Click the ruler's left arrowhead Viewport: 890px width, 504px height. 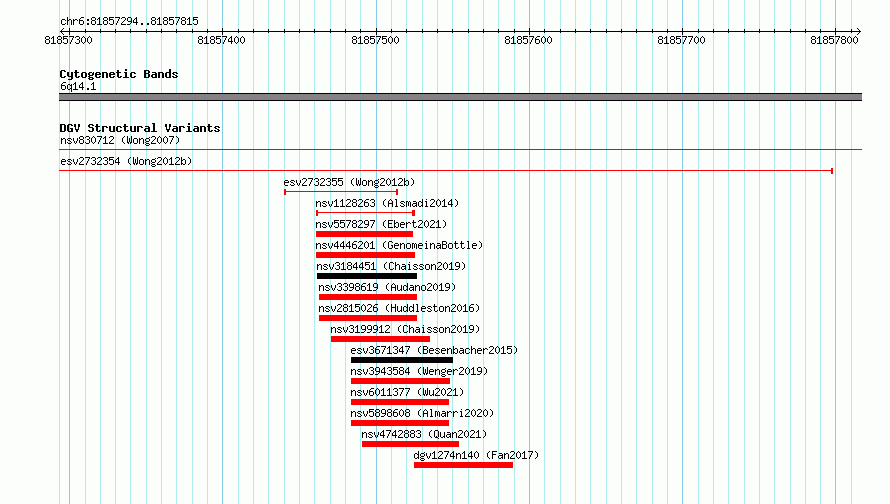[x=63, y=31]
